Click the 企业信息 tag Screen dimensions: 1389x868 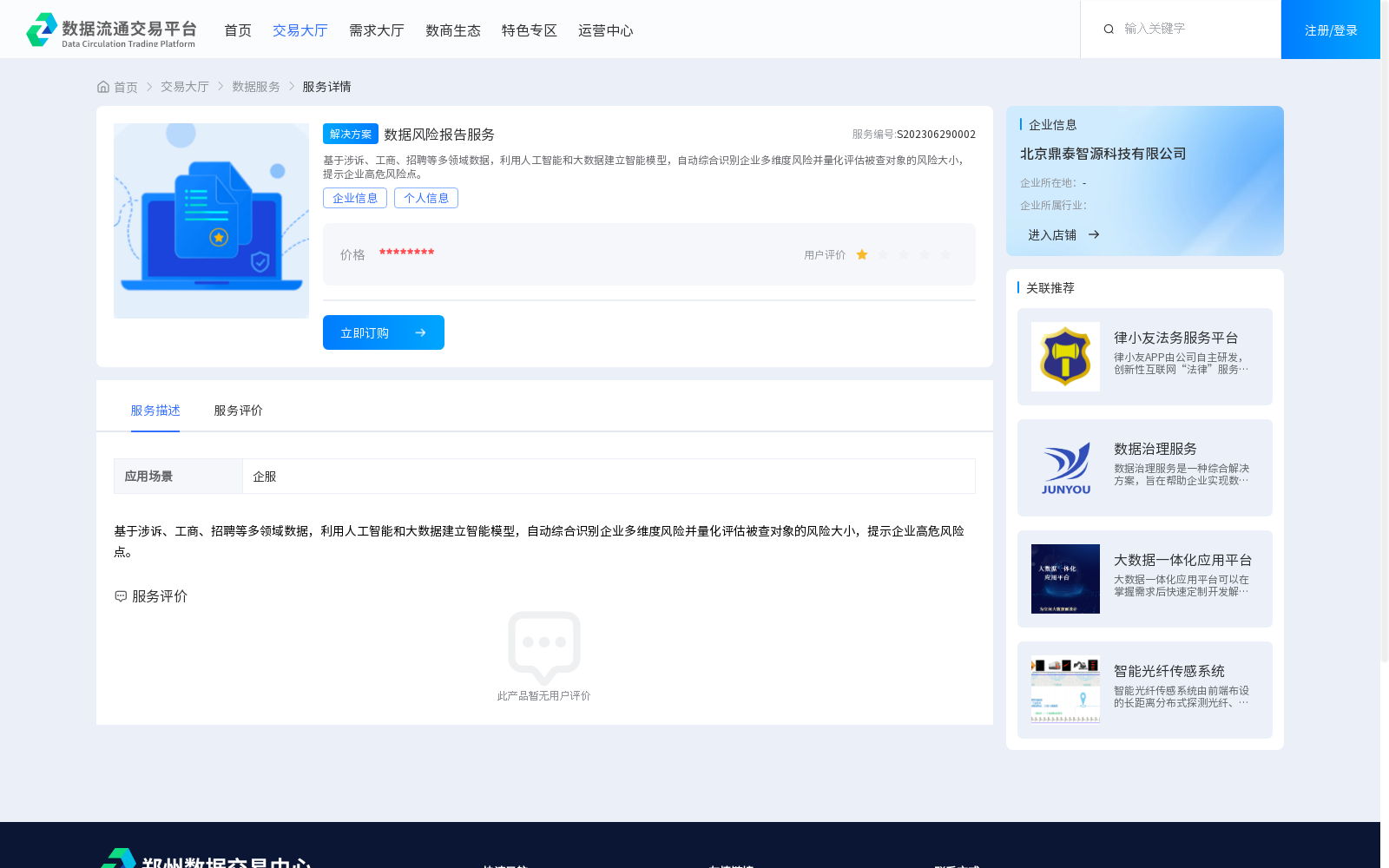(x=355, y=198)
